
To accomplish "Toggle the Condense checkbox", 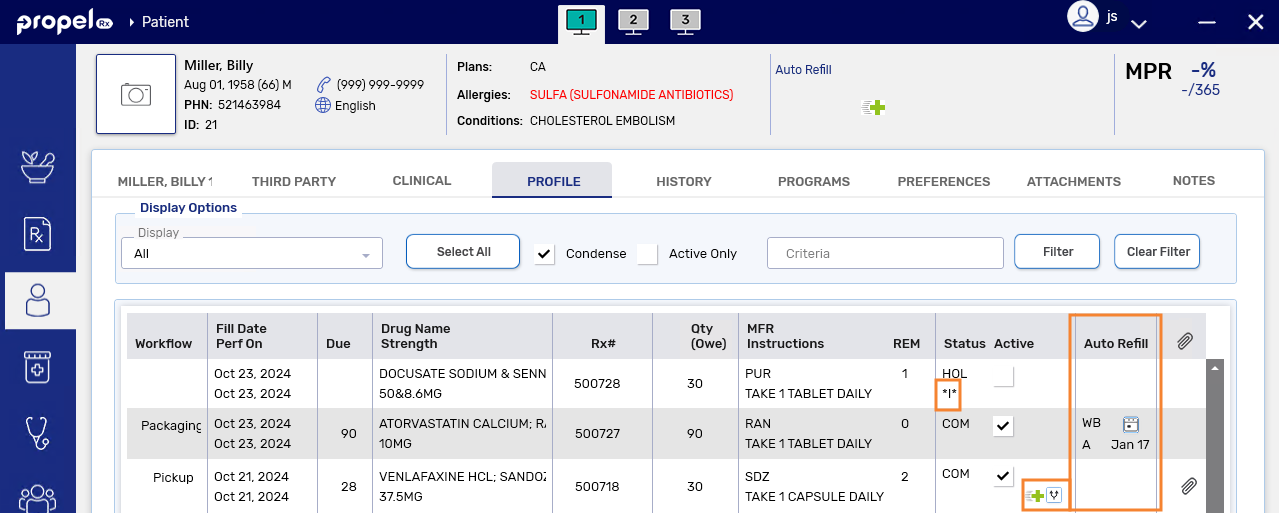I will pyautogui.click(x=545, y=254).
